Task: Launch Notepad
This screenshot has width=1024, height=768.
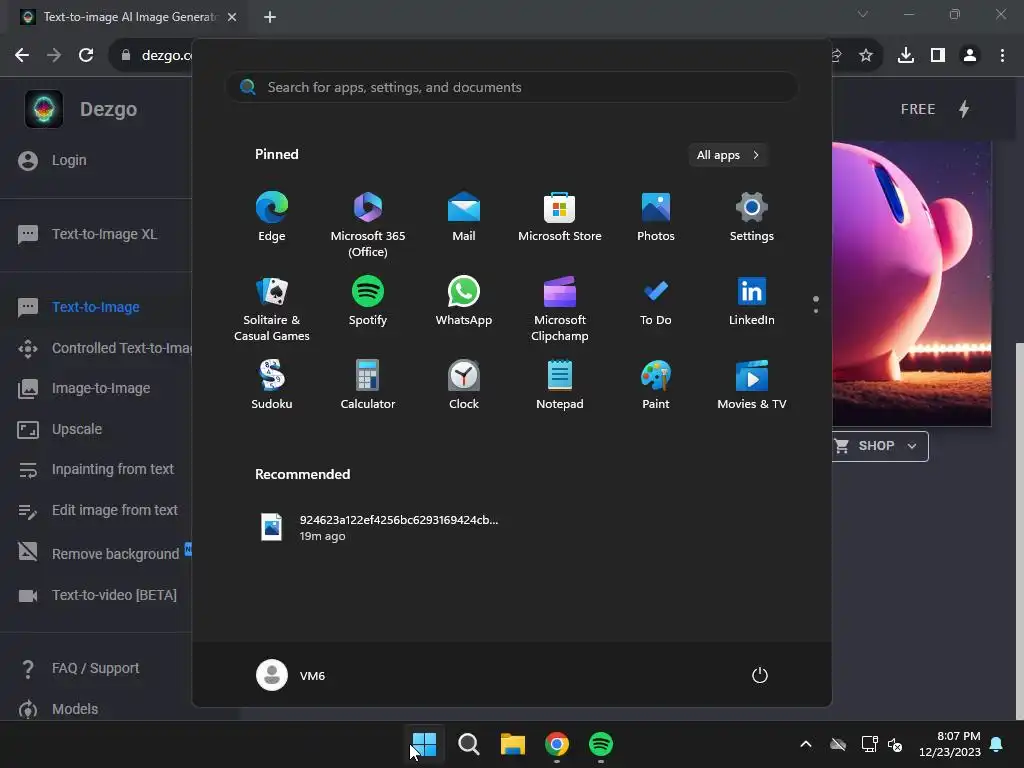Action: [x=560, y=385]
